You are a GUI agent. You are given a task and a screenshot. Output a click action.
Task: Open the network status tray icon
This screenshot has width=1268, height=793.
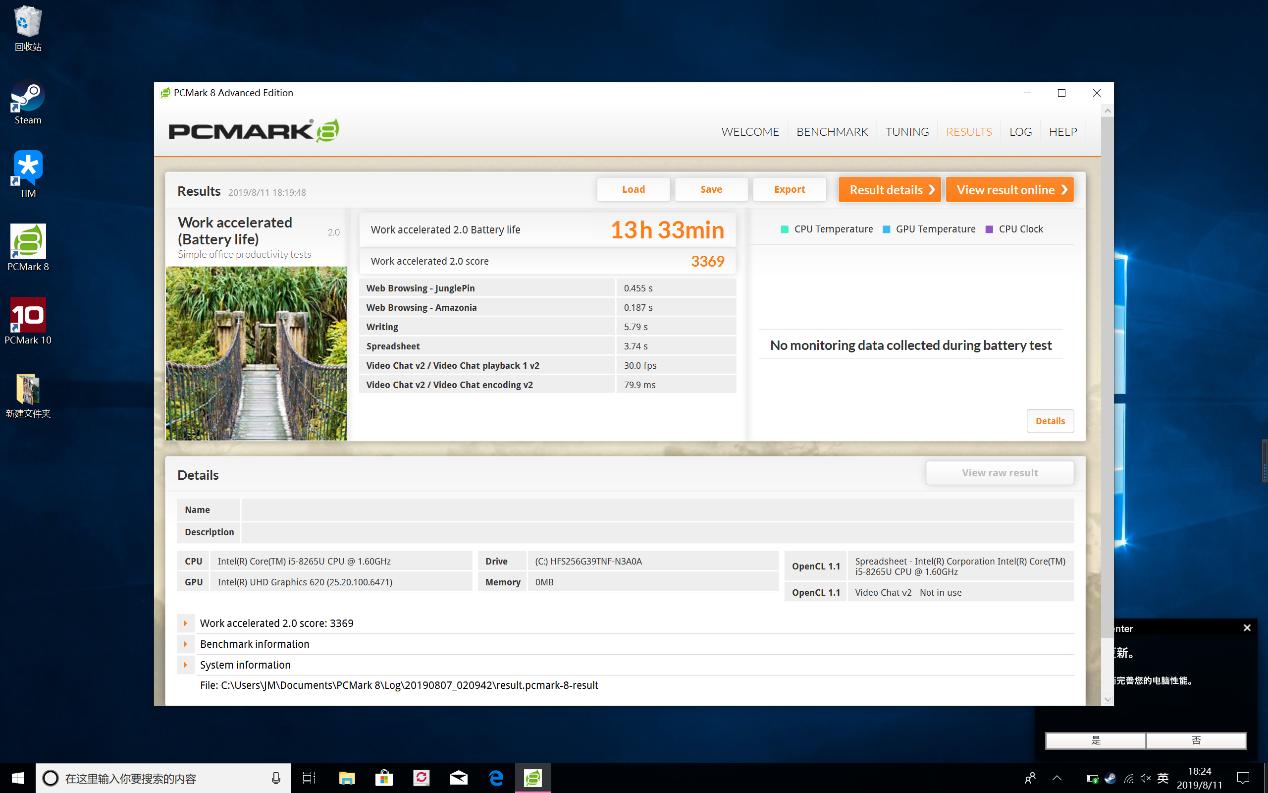pyautogui.click(x=1128, y=778)
